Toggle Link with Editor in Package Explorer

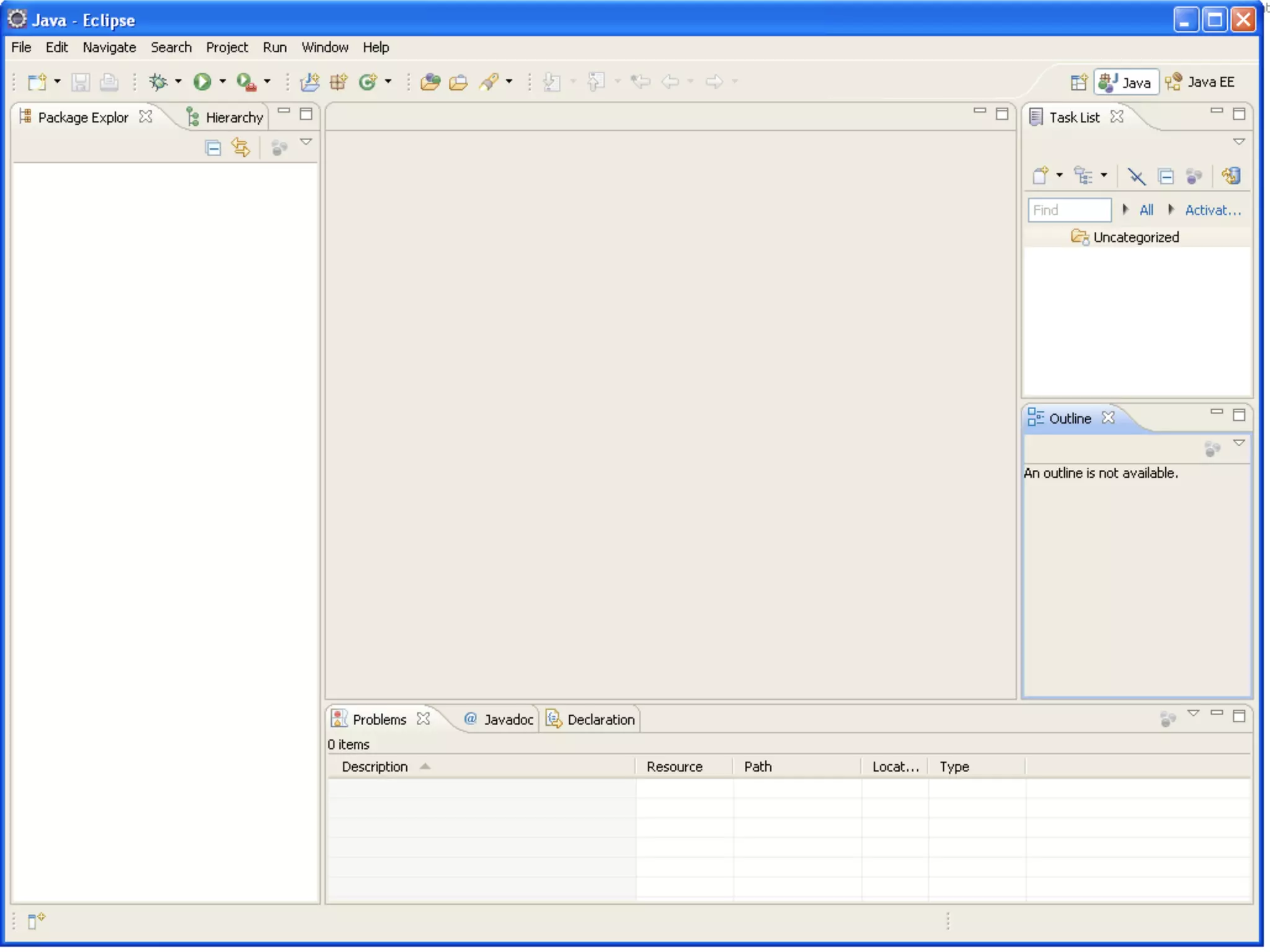tap(241, 148)
